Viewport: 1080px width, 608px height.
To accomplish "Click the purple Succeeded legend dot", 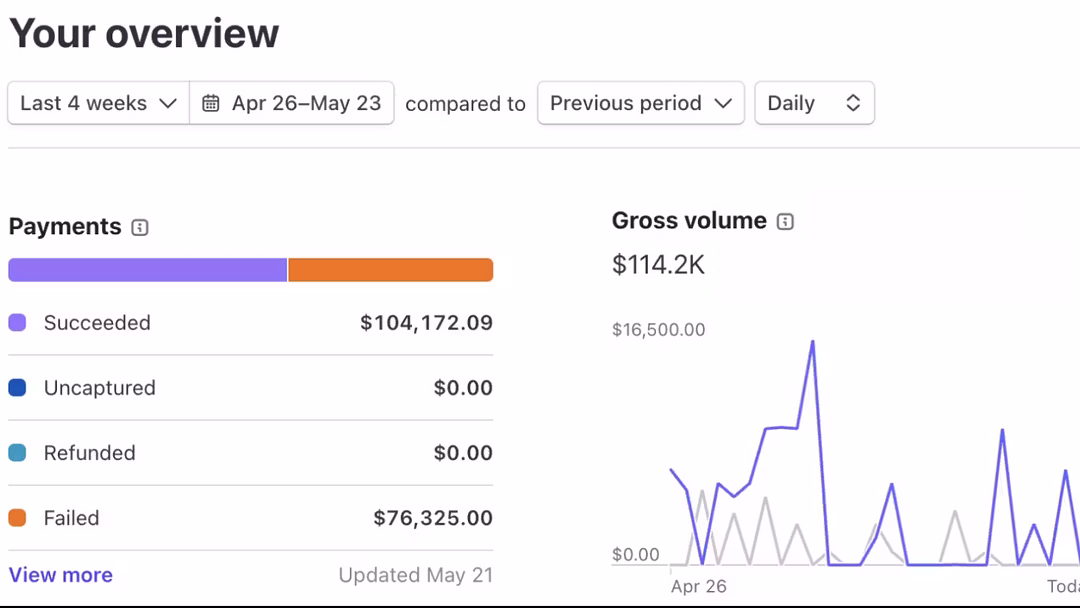I will tap(17, 323).
